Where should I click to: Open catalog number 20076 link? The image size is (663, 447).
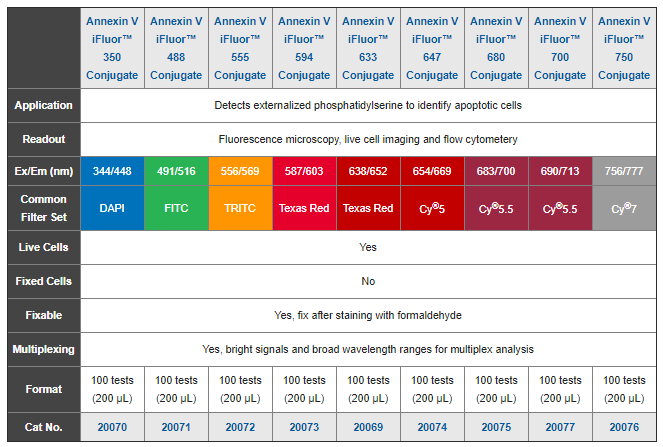[624, 427]
